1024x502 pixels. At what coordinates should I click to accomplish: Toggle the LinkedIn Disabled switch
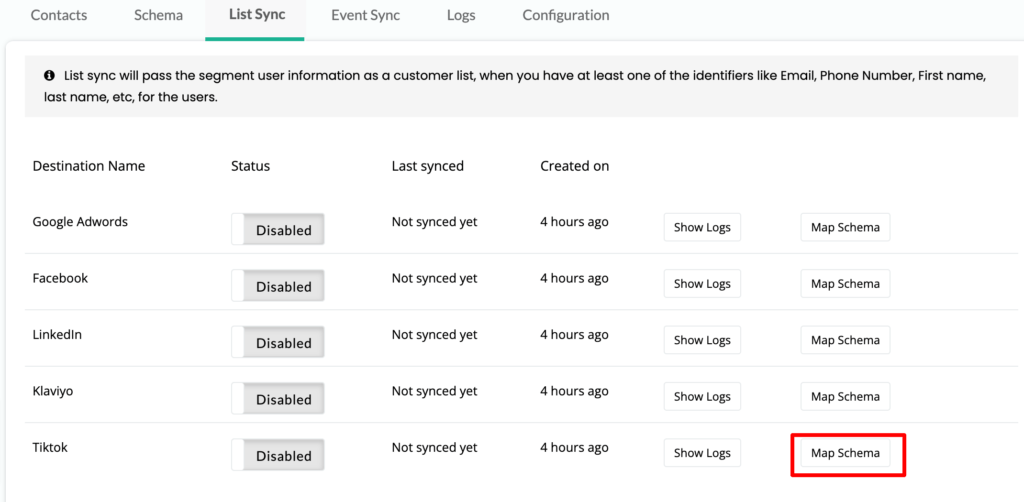pyautogui.click(x=278, y=342)
